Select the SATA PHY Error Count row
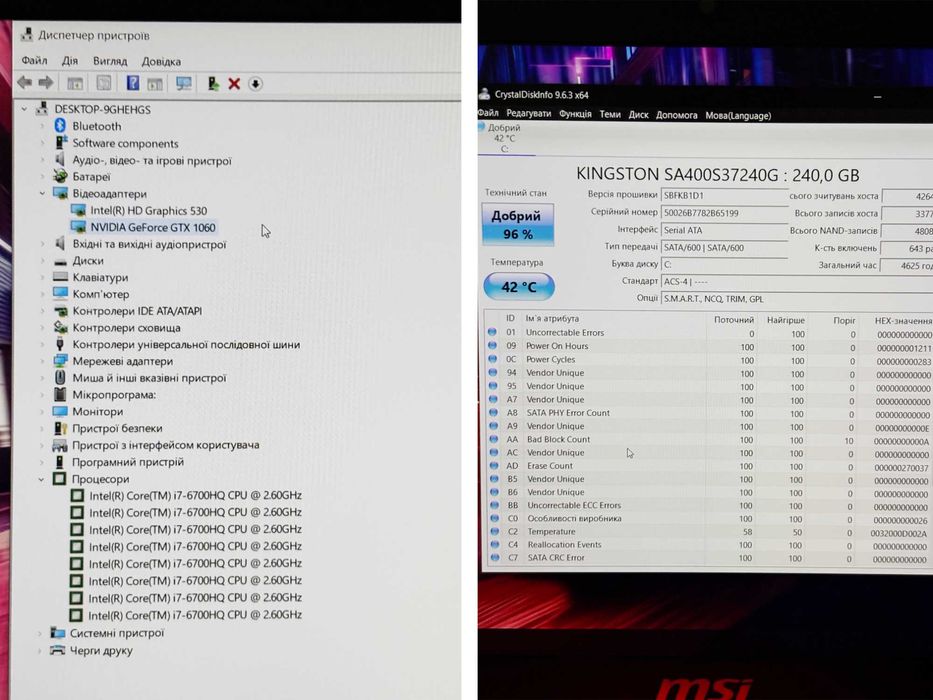 708,412
